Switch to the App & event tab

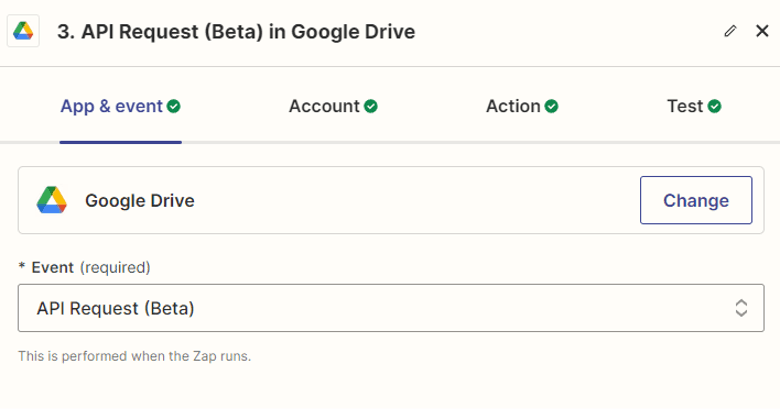click(x=111, y=106)
